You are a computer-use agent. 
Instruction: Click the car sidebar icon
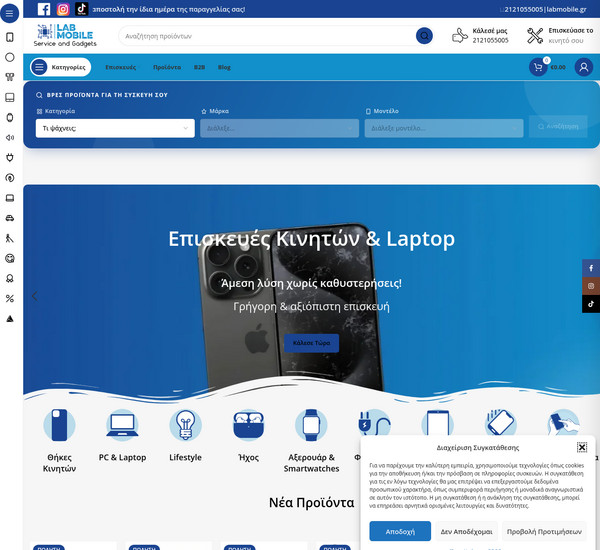pos(10,218)
